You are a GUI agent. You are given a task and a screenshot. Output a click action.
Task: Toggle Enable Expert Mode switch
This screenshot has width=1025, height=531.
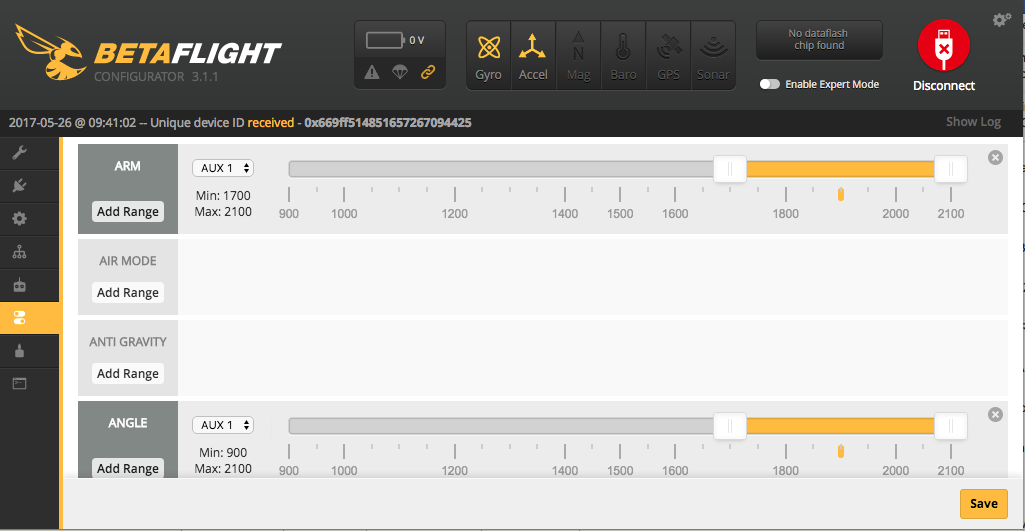(769, 84)
